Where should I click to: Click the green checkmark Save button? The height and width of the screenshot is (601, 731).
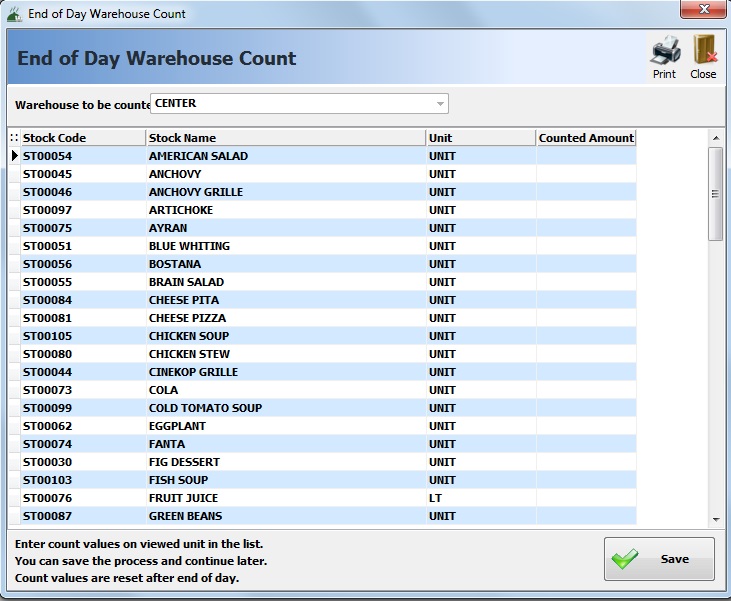click(x=659, y=559)
